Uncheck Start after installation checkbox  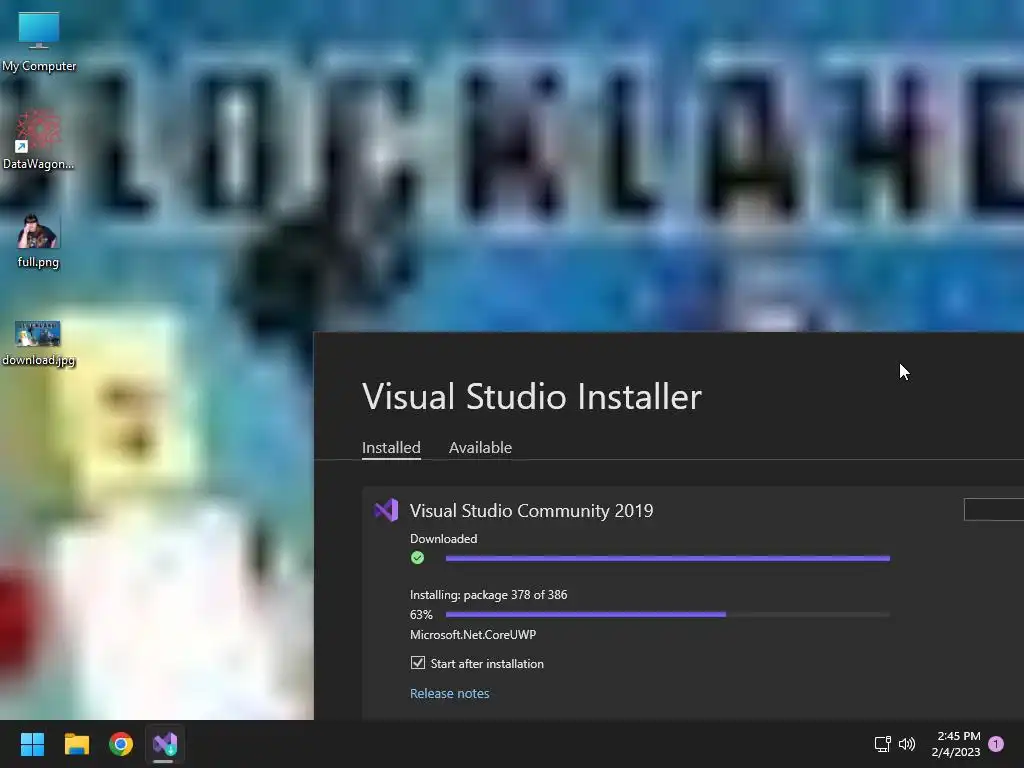coord(418,663)
